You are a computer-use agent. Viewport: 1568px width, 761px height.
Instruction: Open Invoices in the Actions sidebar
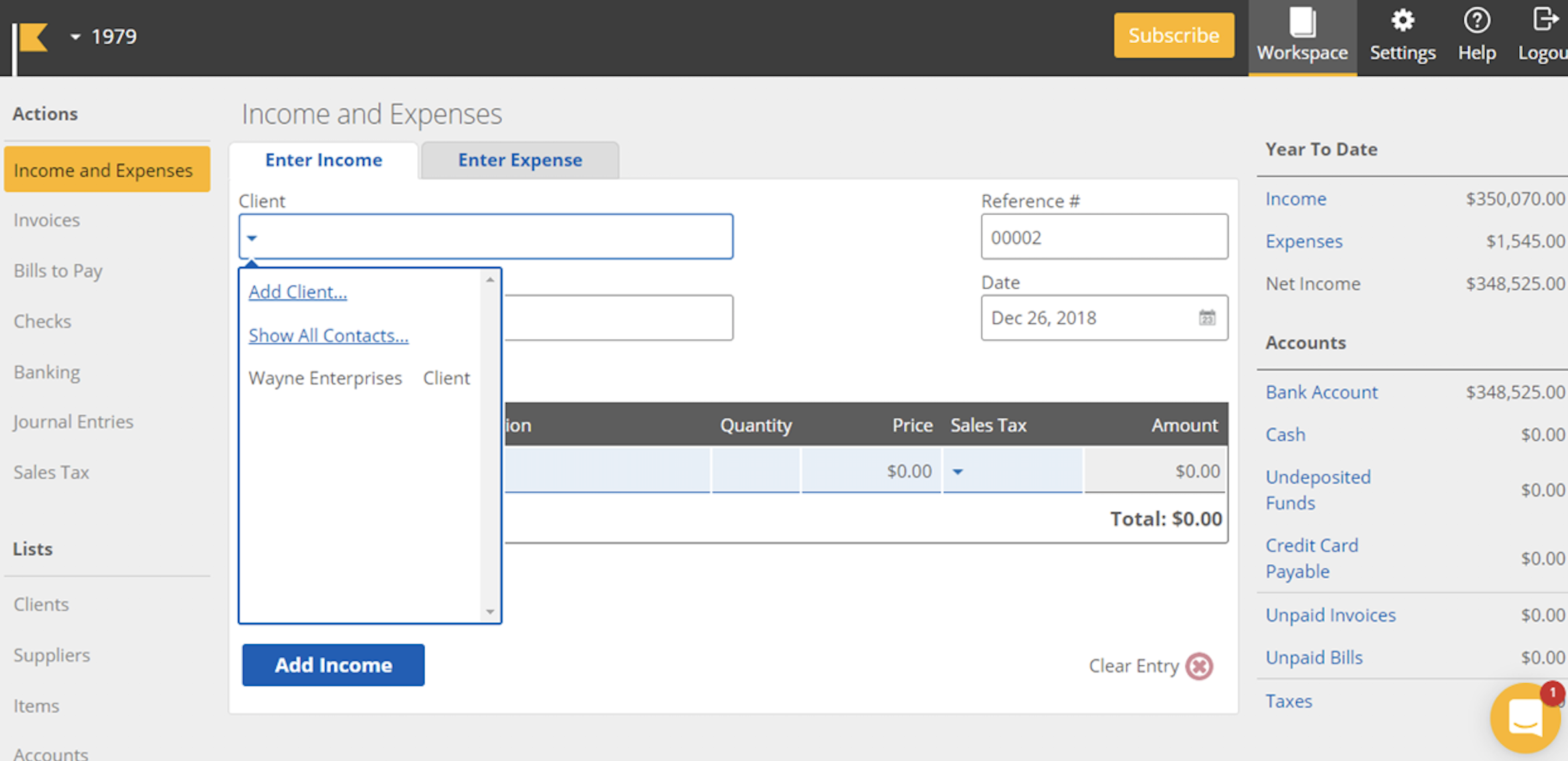pos(47,220)
